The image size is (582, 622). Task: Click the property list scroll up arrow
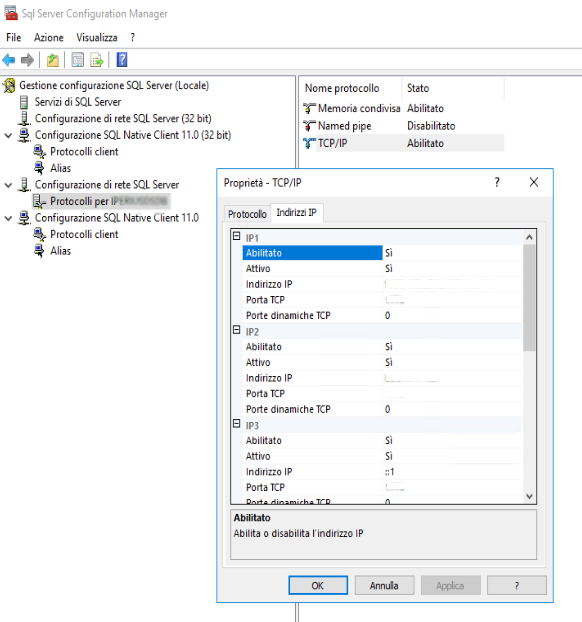(529, 238)
